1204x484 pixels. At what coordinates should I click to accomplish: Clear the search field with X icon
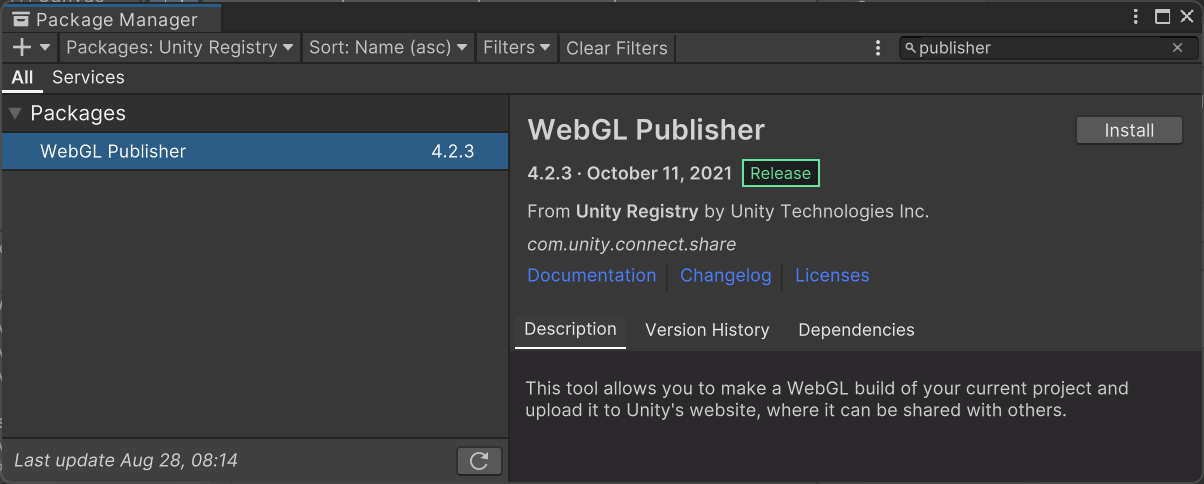click(x=1177, y=48)
